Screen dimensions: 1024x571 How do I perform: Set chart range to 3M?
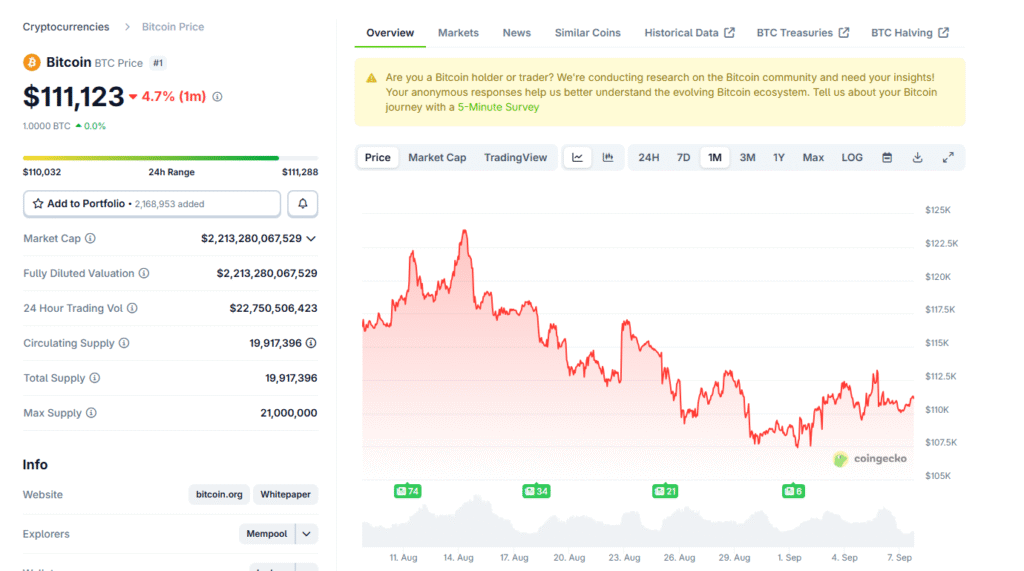tap(747, 157)
